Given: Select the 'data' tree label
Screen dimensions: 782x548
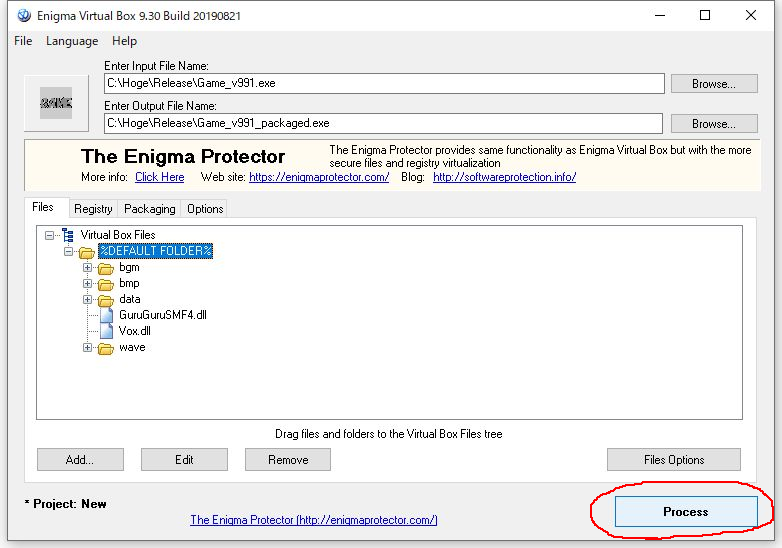Looking at the screenshot, I should 130,299.
